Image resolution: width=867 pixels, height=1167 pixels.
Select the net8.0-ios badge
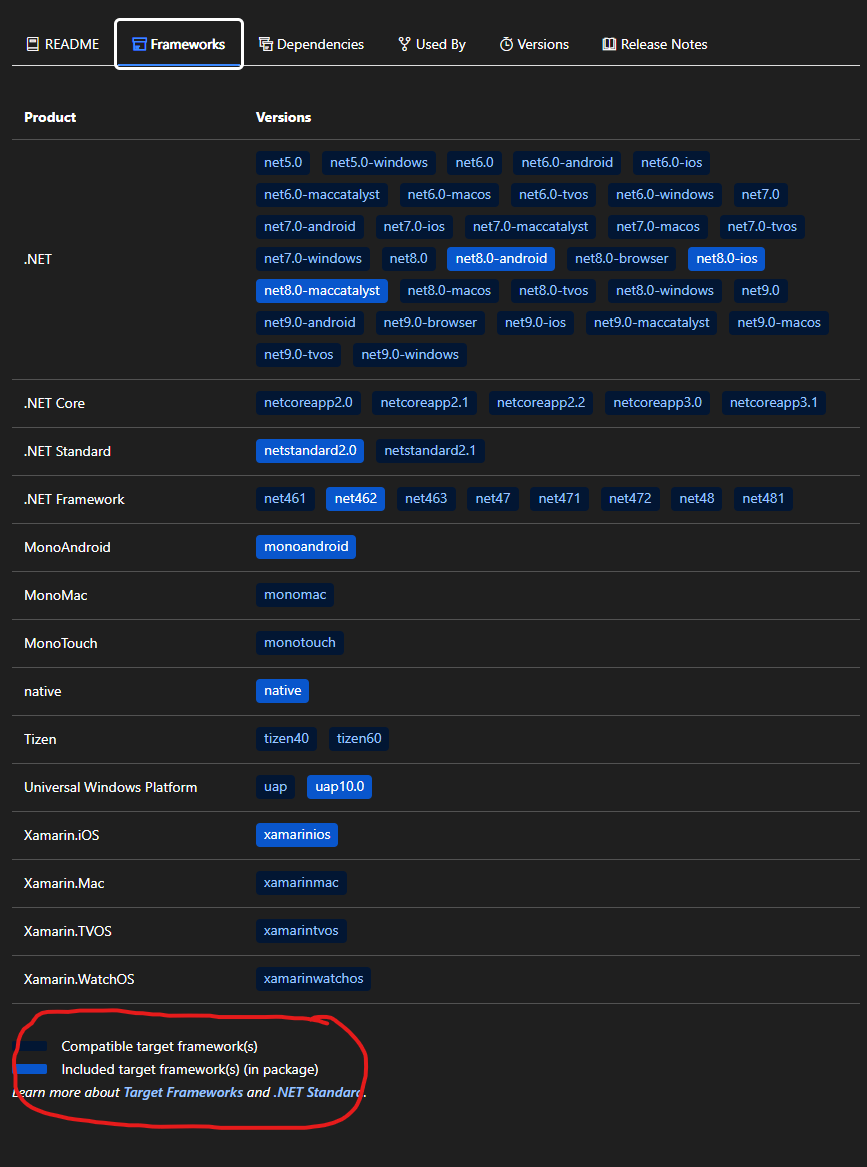[x=726, y=258]
